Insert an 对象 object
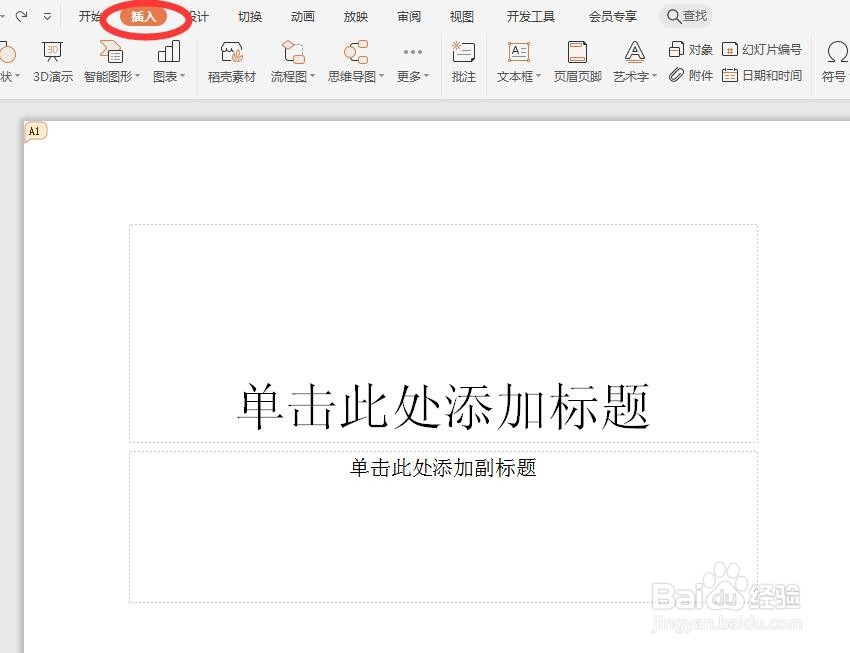The width and height of the screenshot is (850, 653). (x=689, y=47)
